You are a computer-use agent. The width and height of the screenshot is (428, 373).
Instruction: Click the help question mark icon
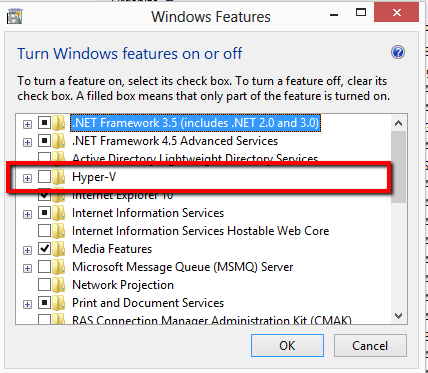[398, 52]
